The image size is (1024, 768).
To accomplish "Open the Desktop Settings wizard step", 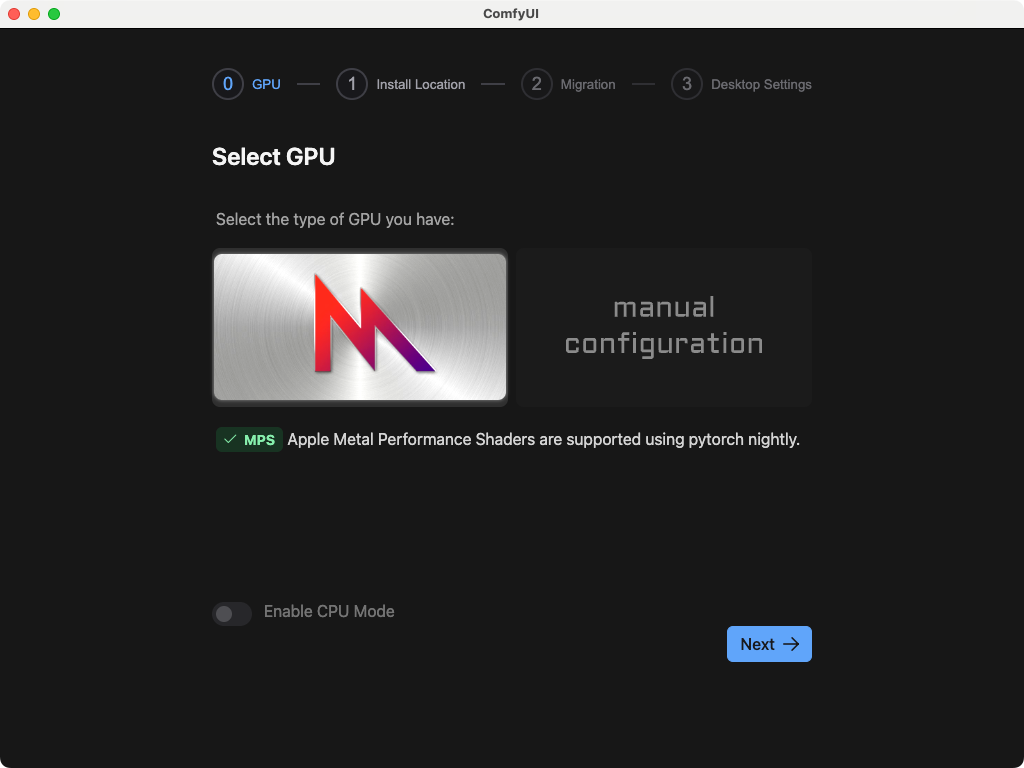I will [x=762, y=84].
